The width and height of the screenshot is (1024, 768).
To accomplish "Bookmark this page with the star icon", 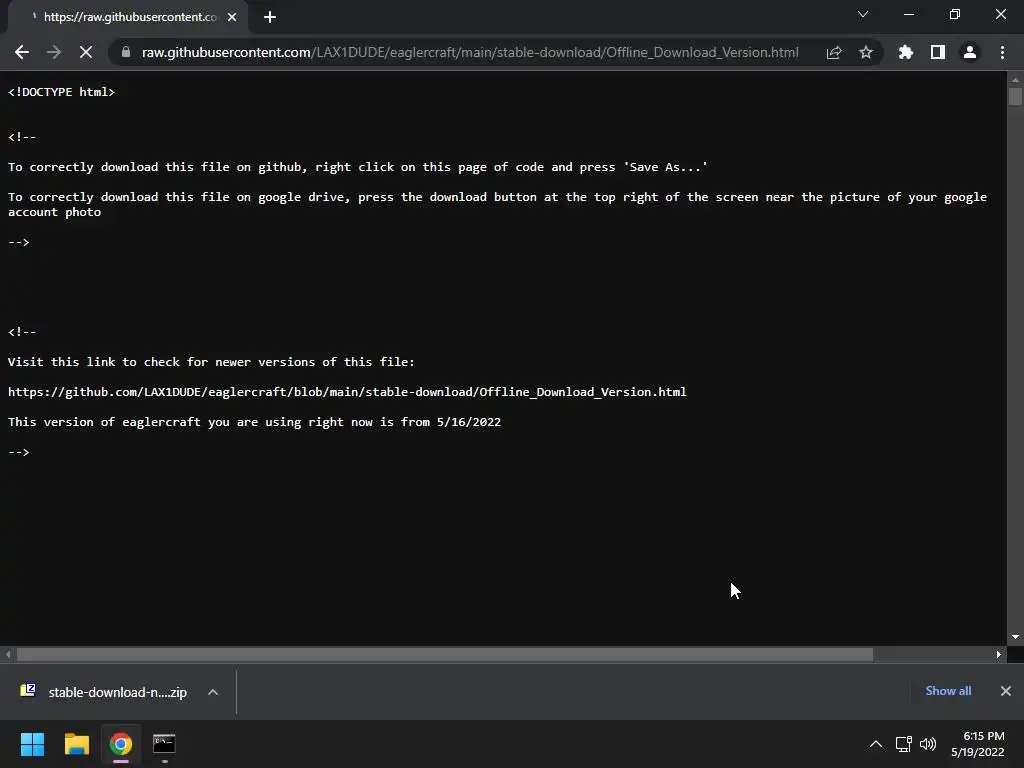I will pyautogui.click(x=866, y=52).
